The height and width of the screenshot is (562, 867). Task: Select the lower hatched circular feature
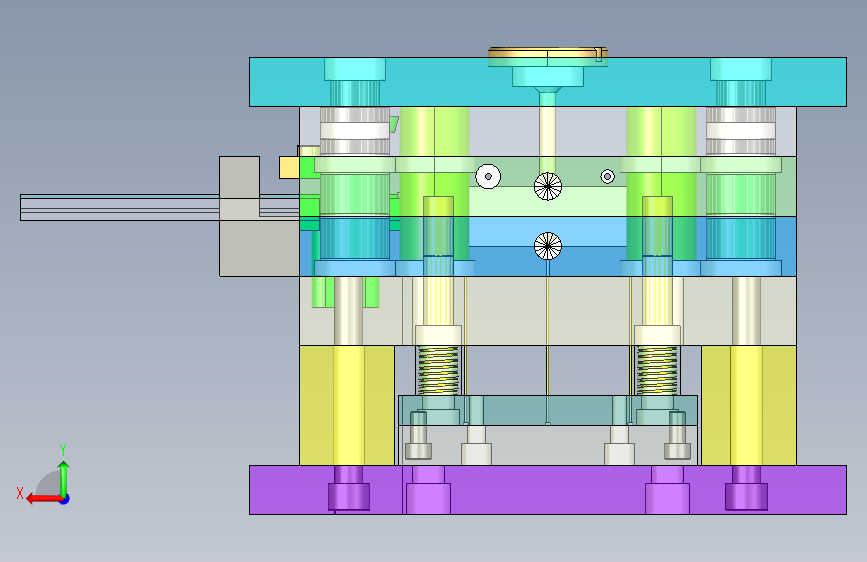(x=548, y=246)
